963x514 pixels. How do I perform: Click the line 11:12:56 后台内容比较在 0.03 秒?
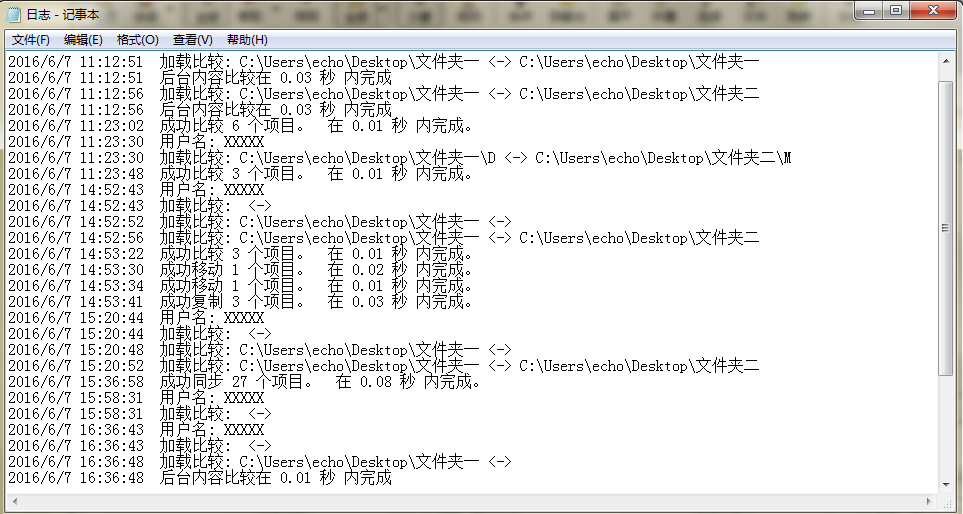click(200, 110)
